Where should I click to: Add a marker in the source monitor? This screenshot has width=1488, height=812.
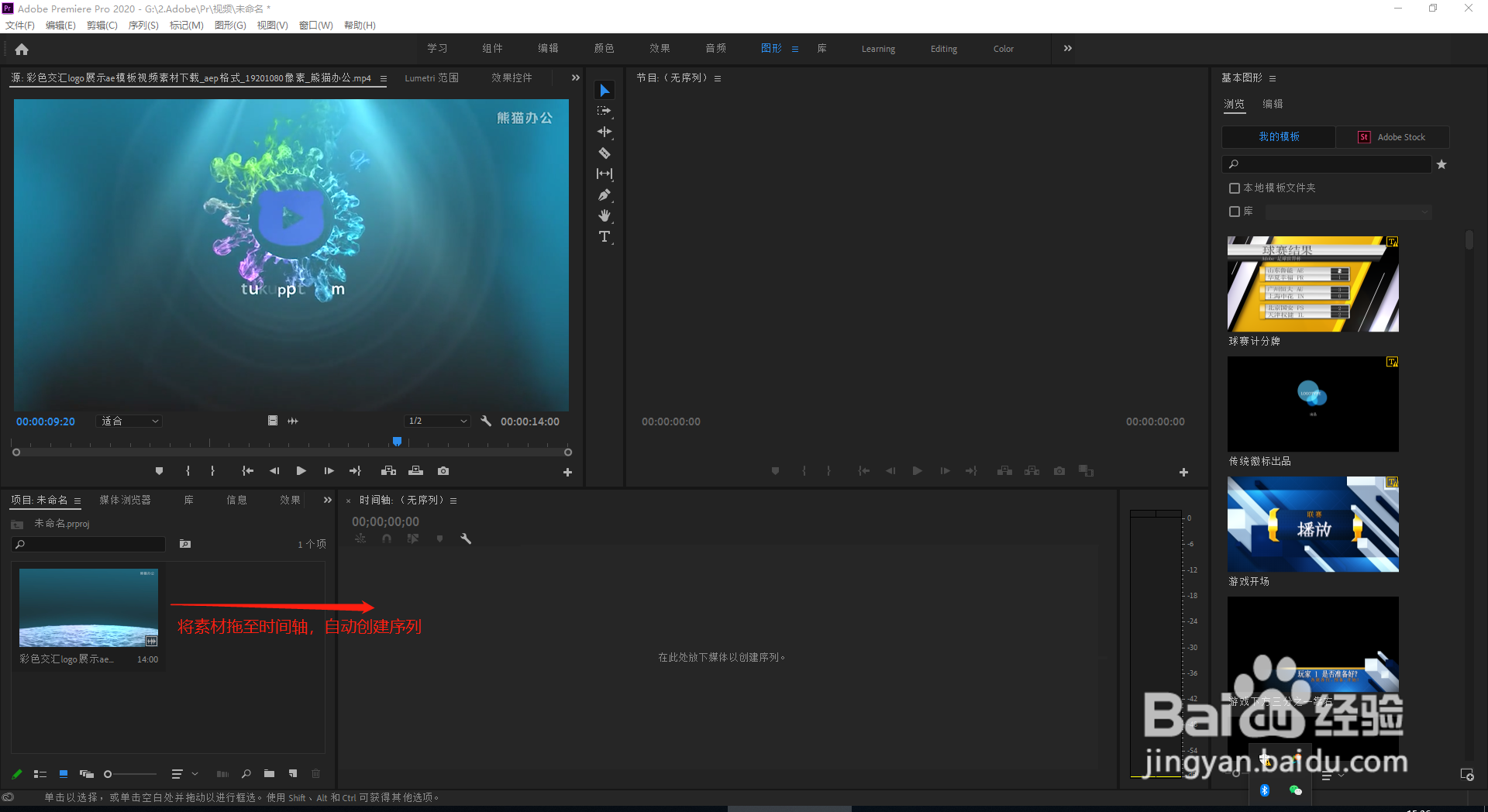click(159, 471)
